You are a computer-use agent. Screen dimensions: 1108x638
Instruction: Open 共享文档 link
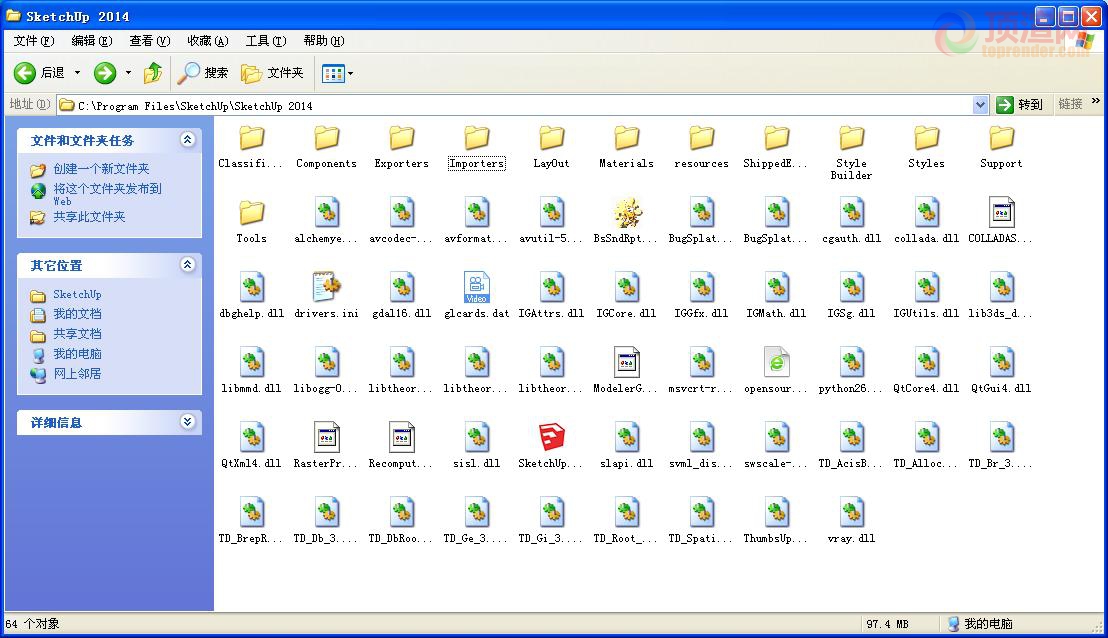click(77, 333)
